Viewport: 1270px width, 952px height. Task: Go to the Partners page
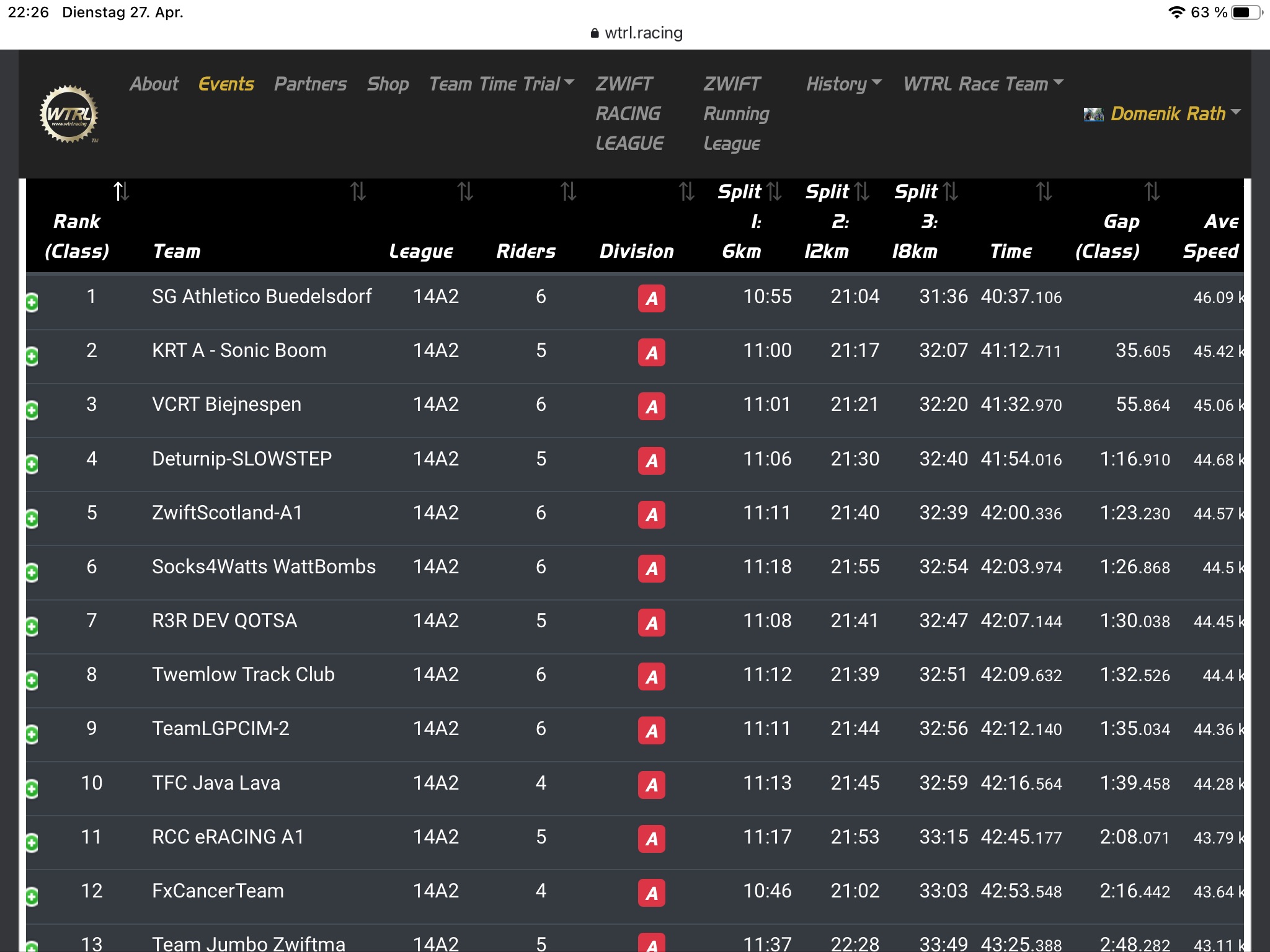pos(310,84)
